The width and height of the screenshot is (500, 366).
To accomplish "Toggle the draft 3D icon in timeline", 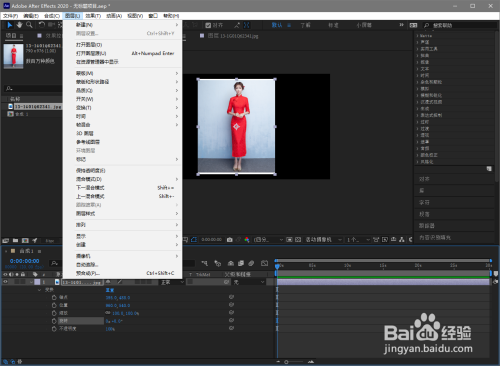I will [218, 263].
